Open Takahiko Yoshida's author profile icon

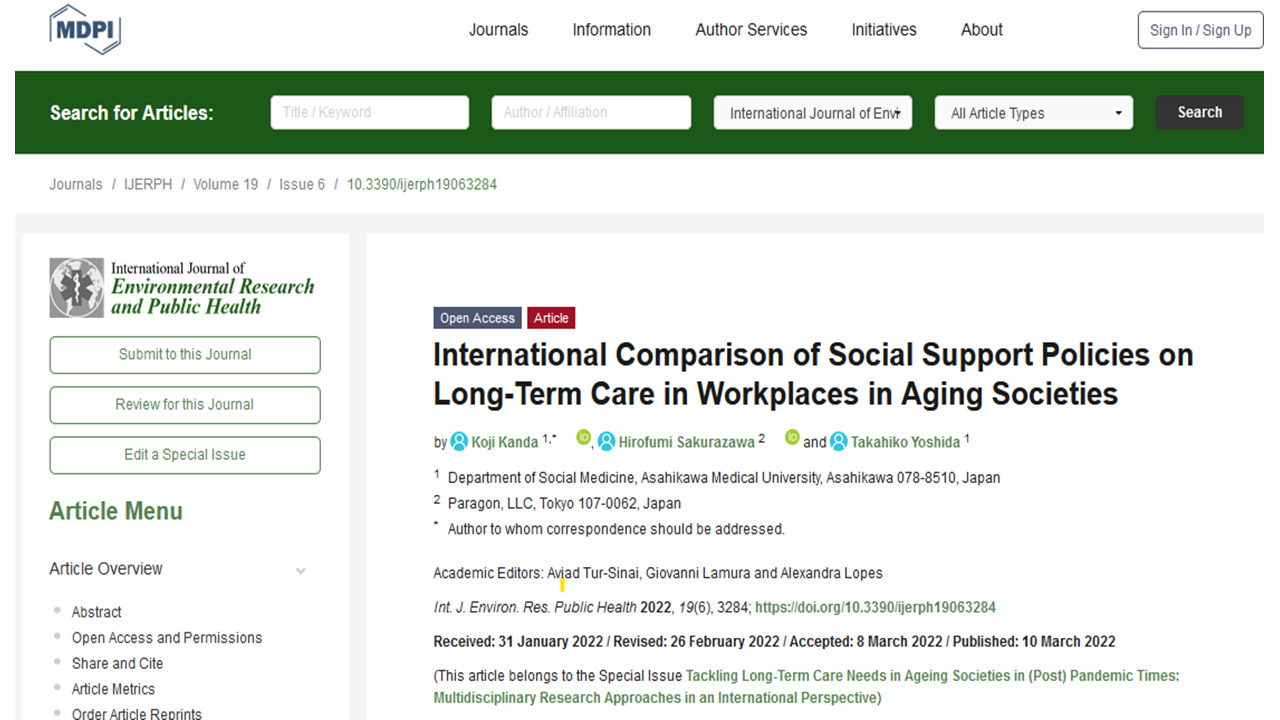pyautogui.click(x=839, y=442)
